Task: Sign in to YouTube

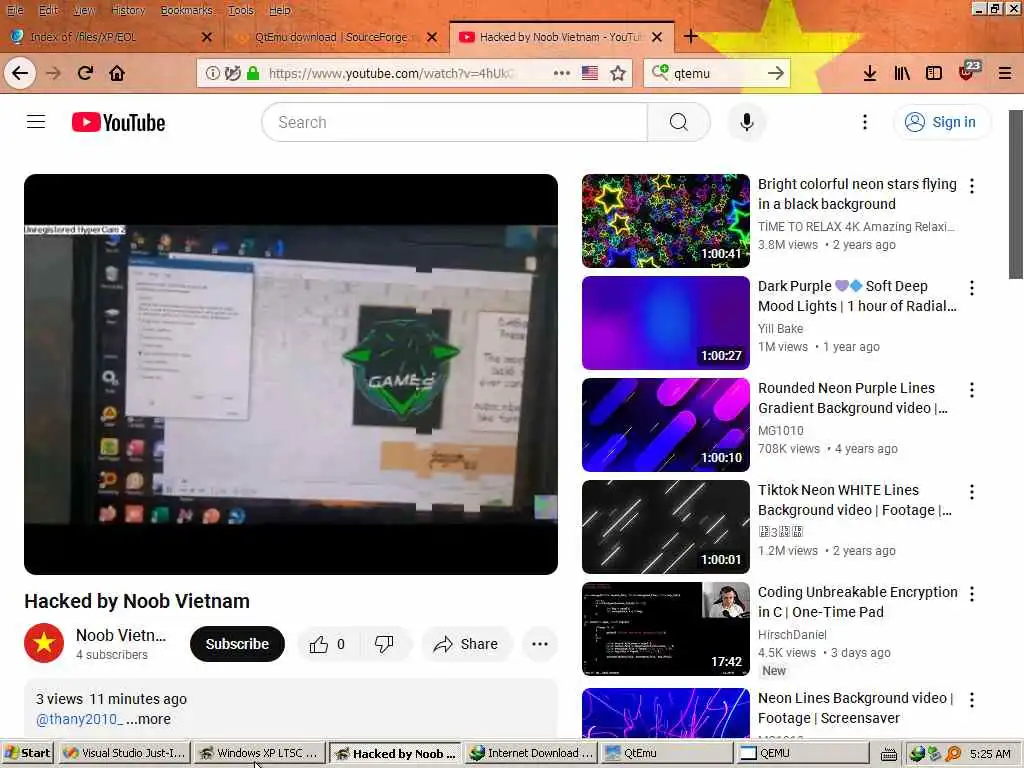Action: [x=942, y=122]
